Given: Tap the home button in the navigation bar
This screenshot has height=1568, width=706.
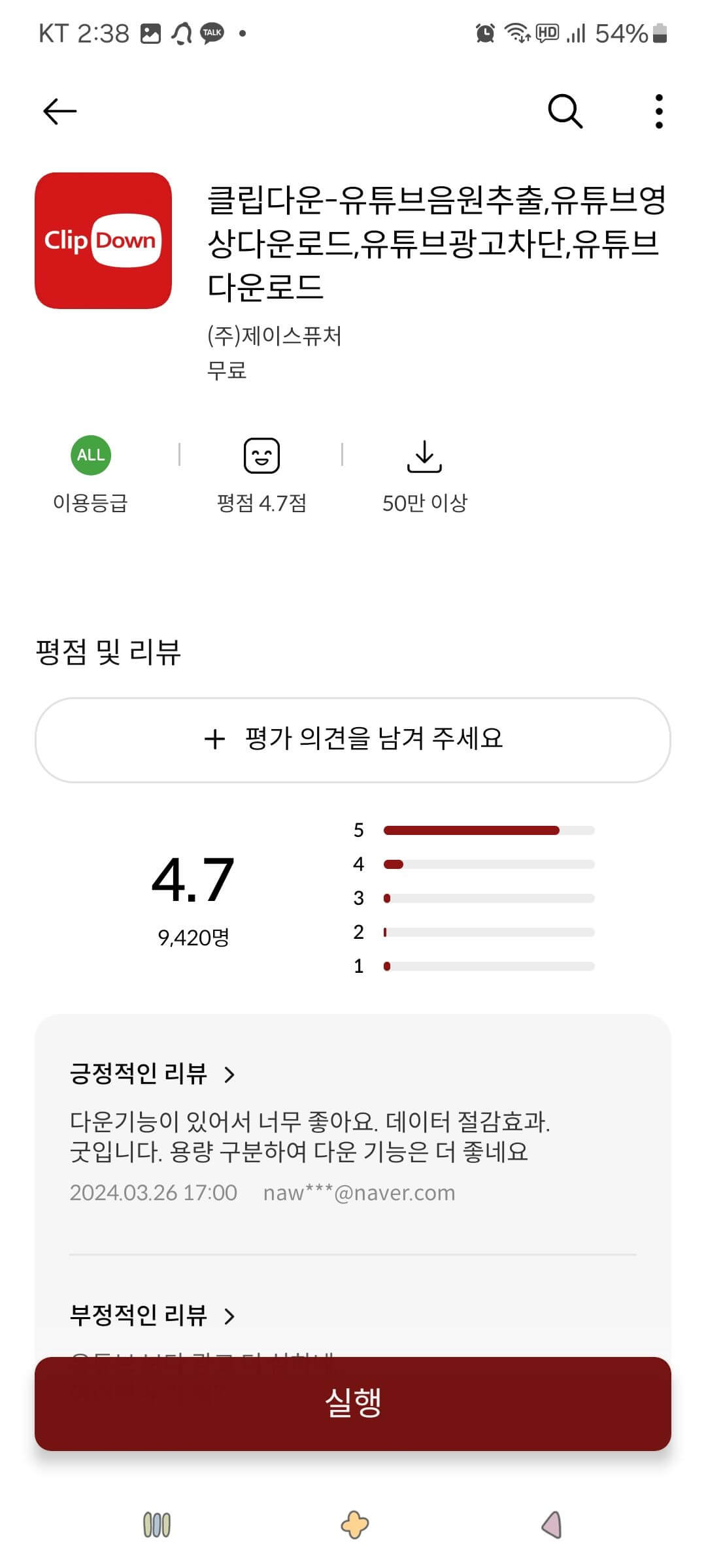Looking at the screenshot, I should pyautogui.click(x=354, y=1525).
